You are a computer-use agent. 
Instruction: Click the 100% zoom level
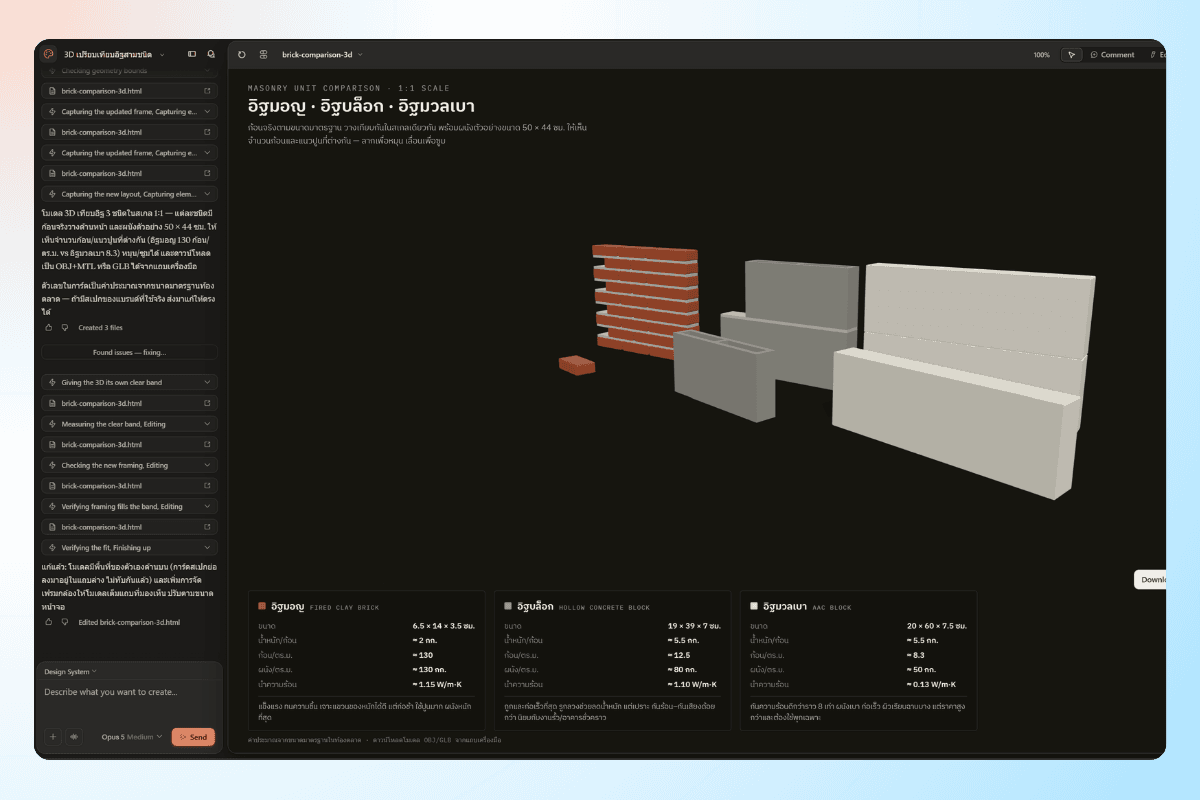[1042, 55]
